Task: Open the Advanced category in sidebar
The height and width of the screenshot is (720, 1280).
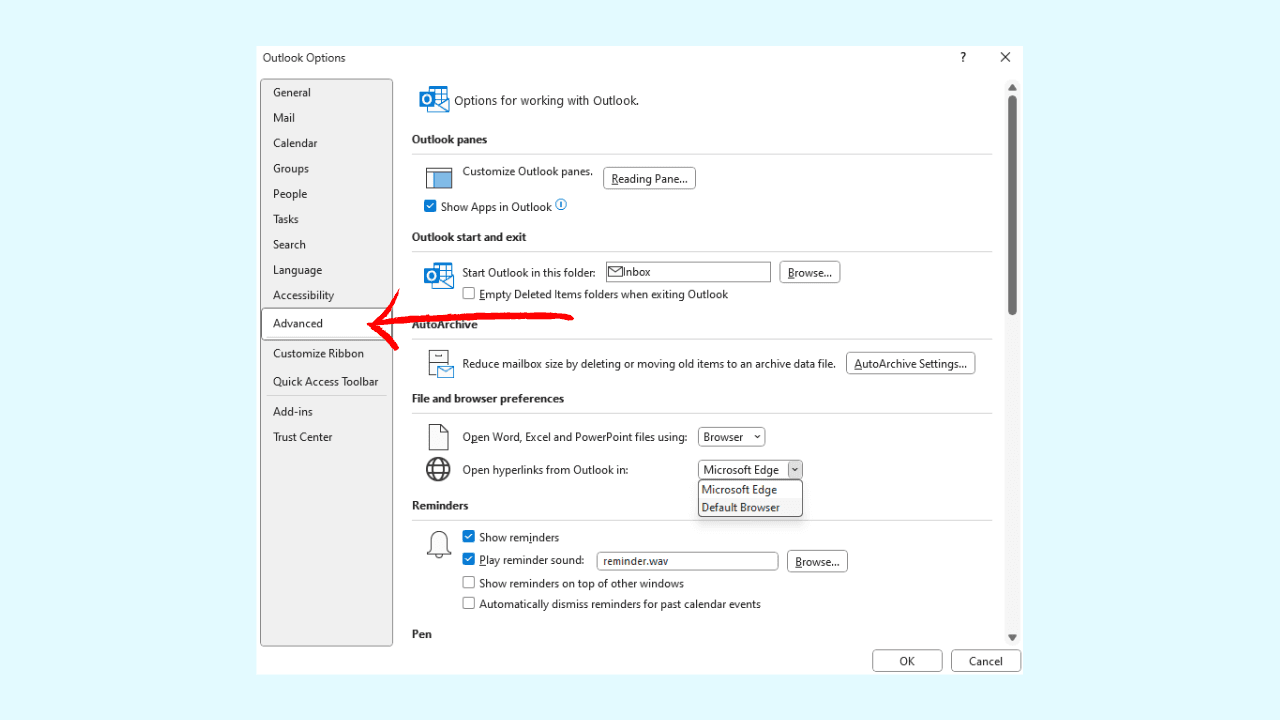Action: (x=298, y=323)
